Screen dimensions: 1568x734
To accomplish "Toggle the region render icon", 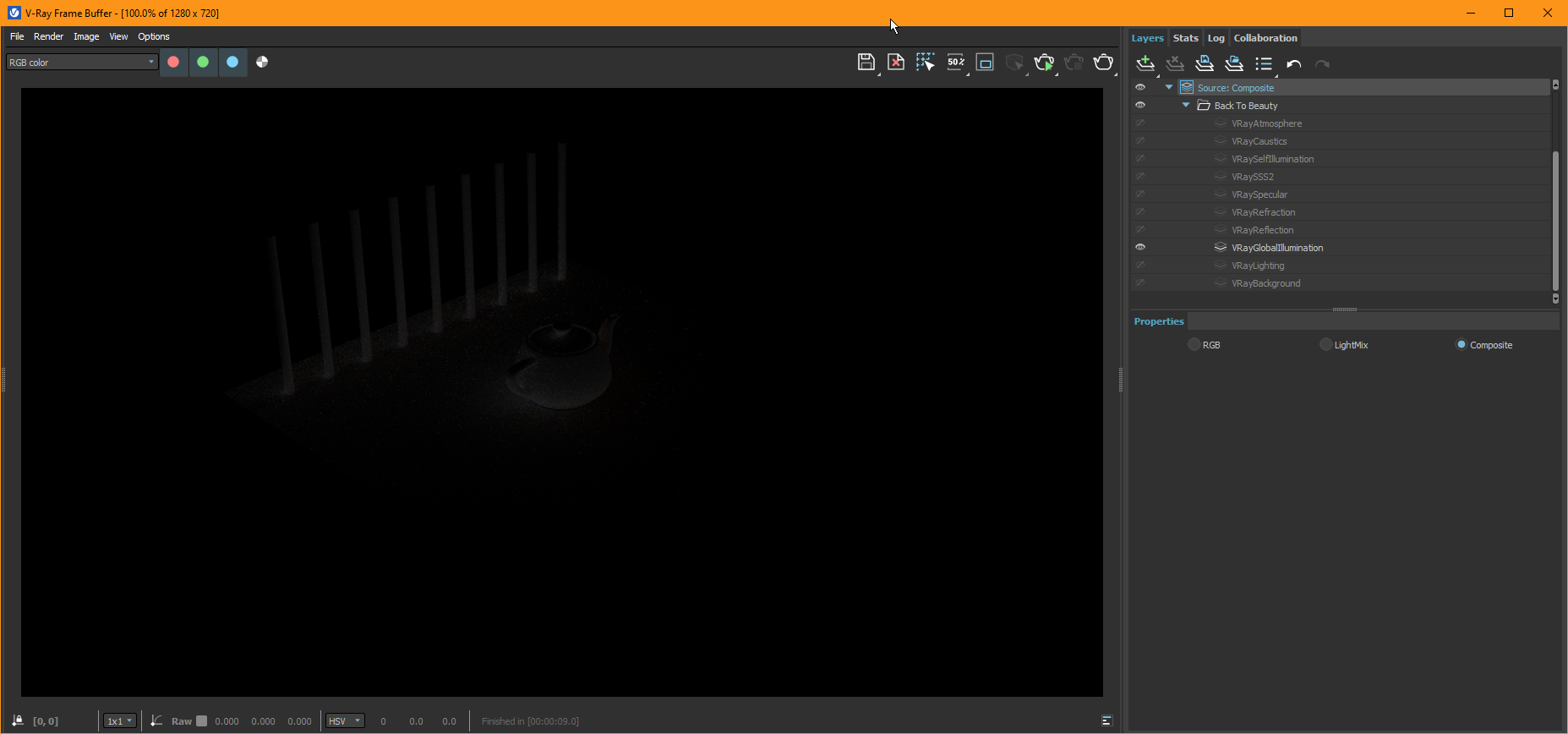I will [985, 62].
